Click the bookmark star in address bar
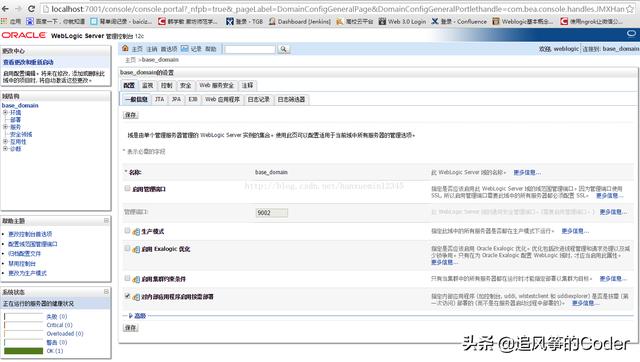Viewport: 640px width, 362px height. [x=631, y=9]
